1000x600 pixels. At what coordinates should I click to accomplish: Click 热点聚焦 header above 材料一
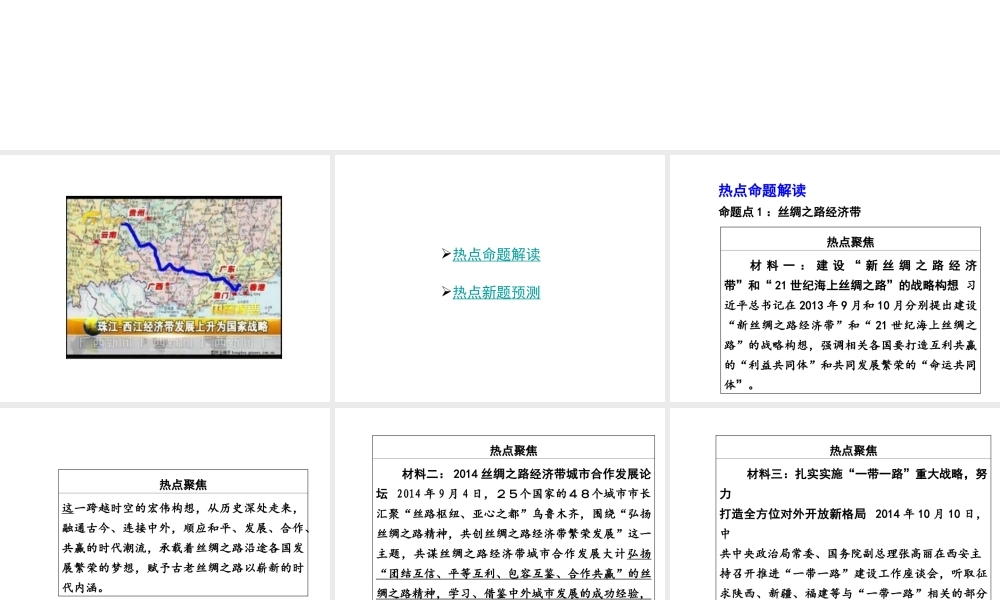pyautogui.click(x=850, y=242)
